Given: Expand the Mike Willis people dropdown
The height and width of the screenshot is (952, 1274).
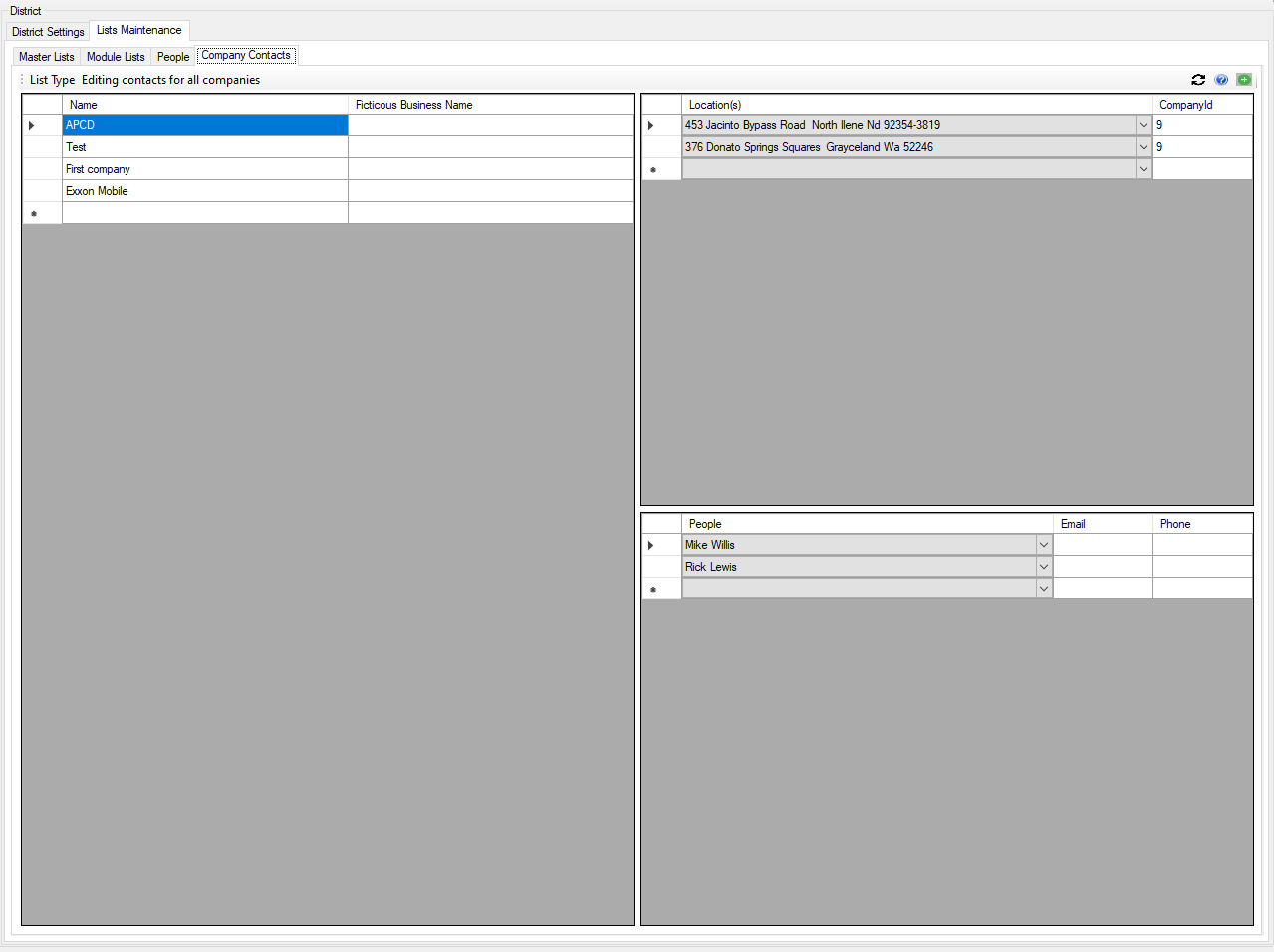Looking at the screenshot, I should coord(1043,545).
